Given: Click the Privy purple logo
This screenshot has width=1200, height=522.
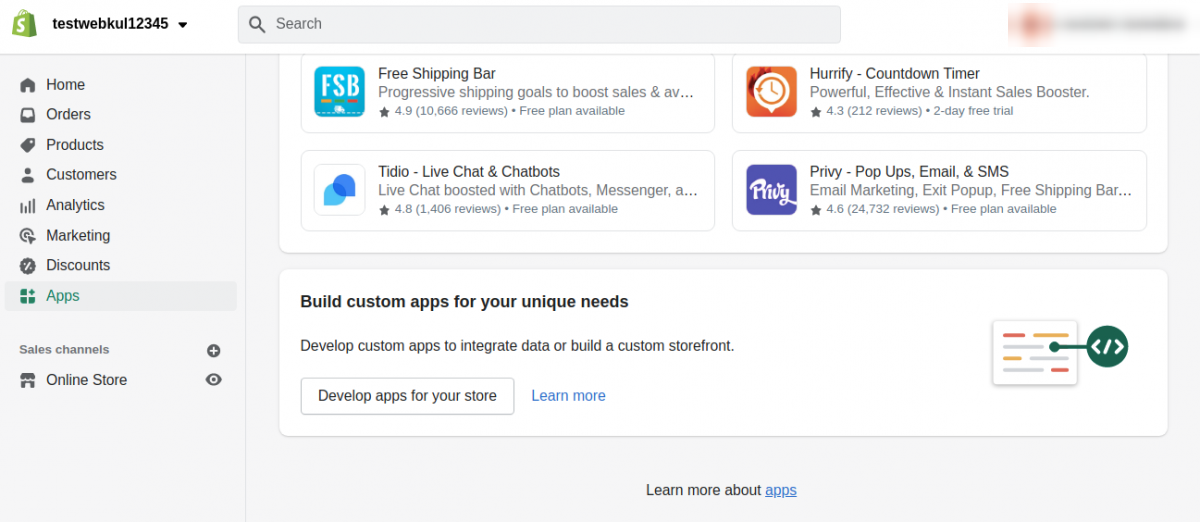Looking at the screenshot, I should pos(771,190).
